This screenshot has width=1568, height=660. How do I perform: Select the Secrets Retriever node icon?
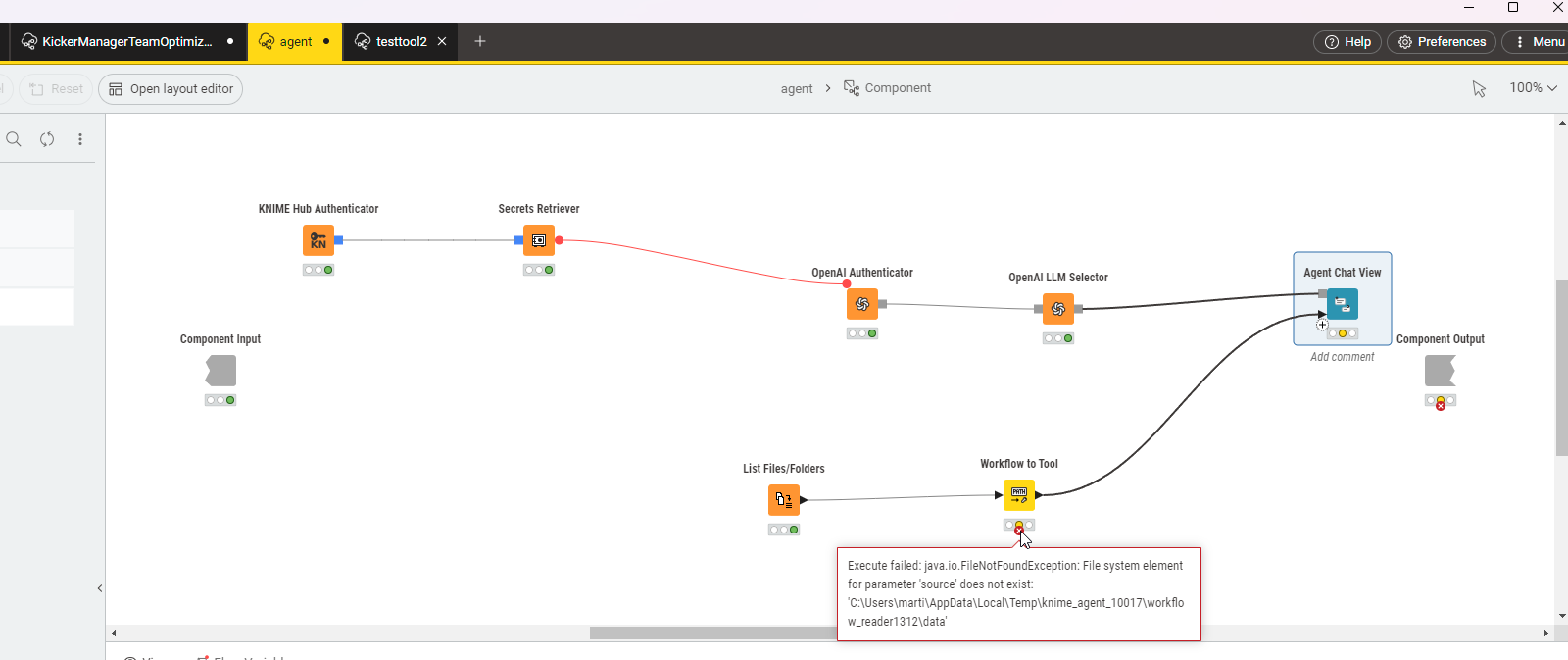click(539, 240)
